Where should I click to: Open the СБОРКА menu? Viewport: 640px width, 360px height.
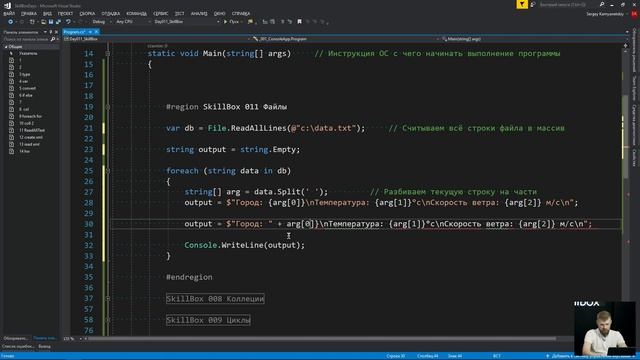87,13
